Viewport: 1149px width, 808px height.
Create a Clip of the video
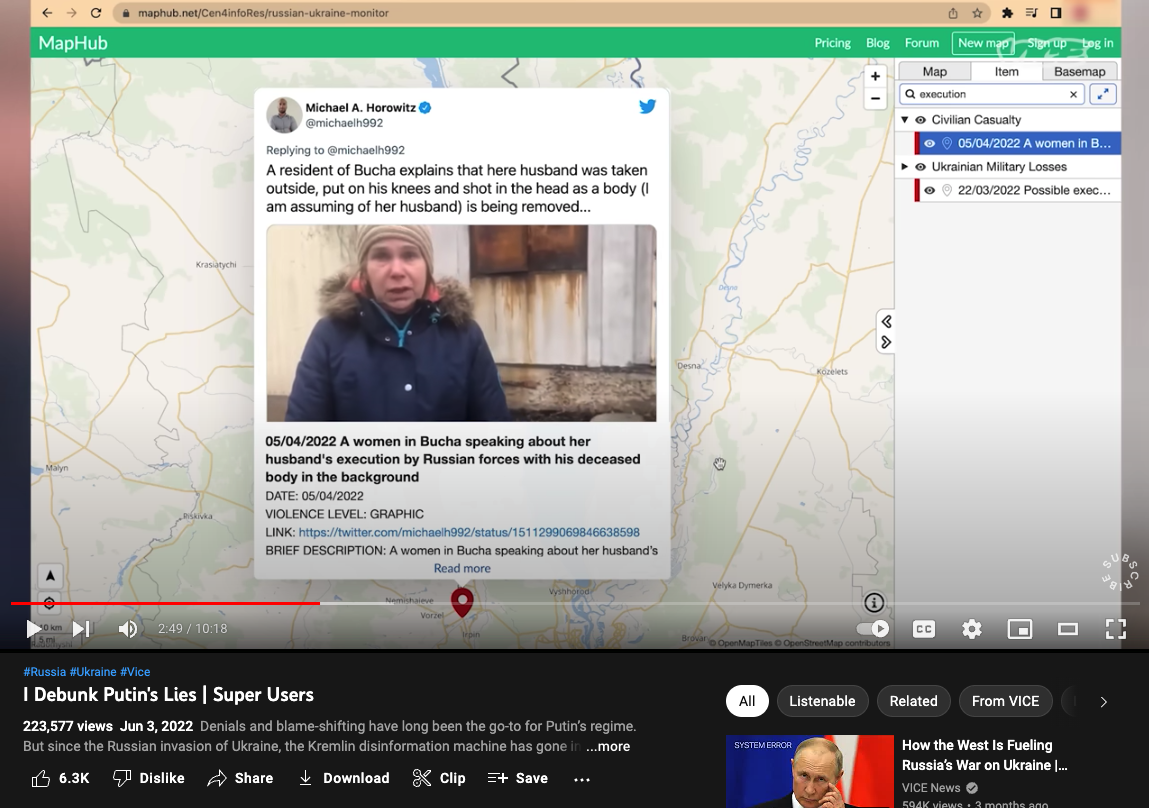coord(439,778)
